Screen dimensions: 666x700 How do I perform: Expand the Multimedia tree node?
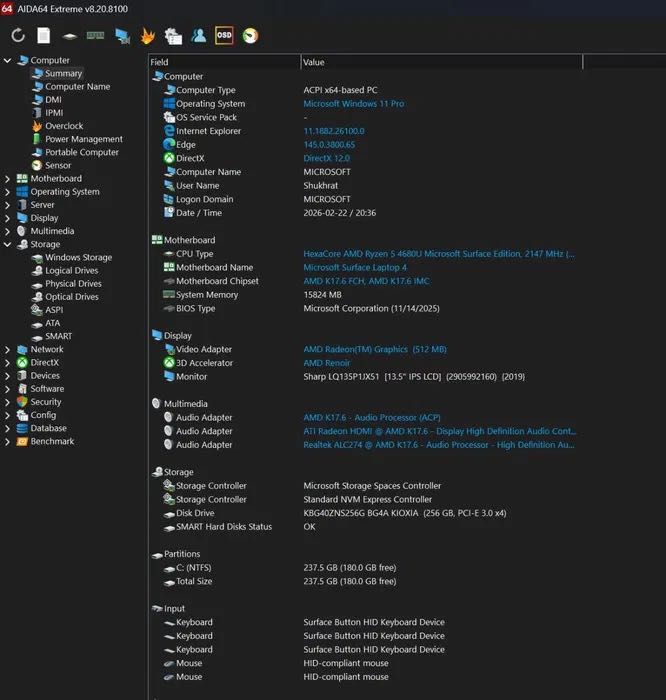coord(7,231)
